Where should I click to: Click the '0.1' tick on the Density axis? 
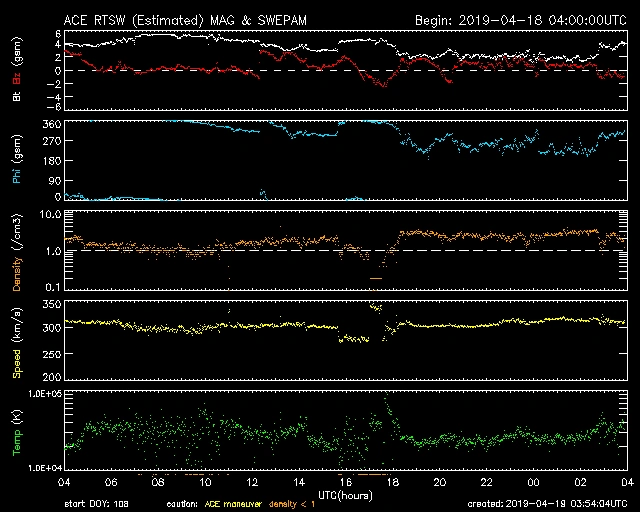(53, 287)
